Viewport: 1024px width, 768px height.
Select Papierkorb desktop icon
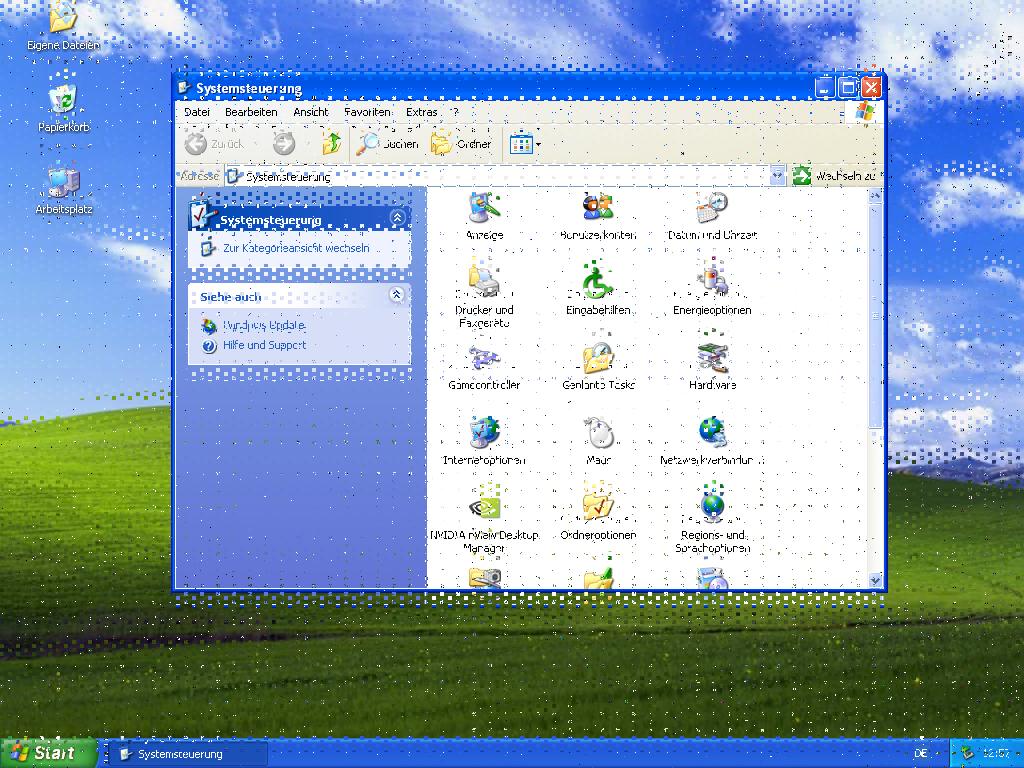tap(63, 108)
